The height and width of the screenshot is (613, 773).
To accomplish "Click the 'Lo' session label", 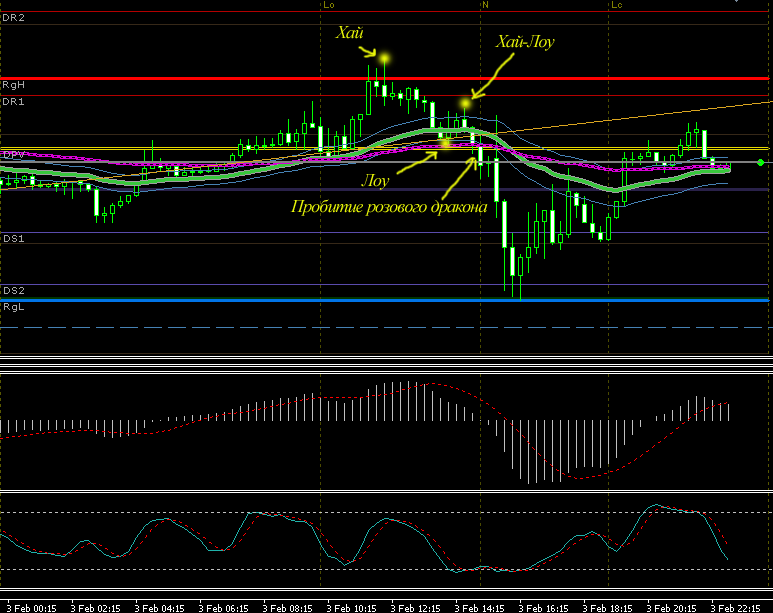I will tap(329, 5).
